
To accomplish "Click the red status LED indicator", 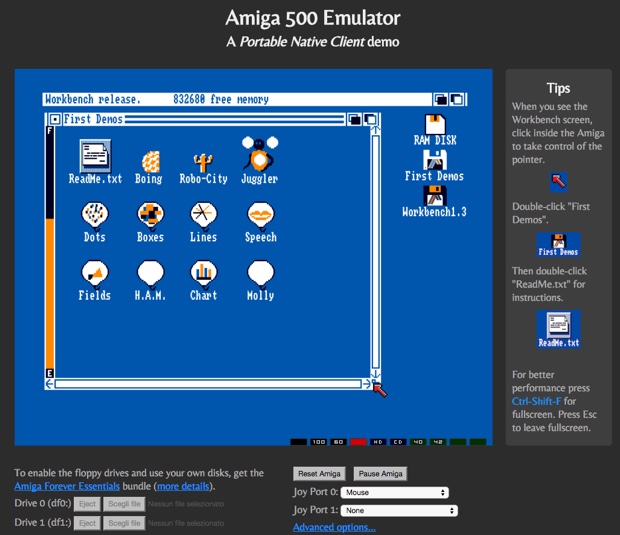I will point(358,442).
